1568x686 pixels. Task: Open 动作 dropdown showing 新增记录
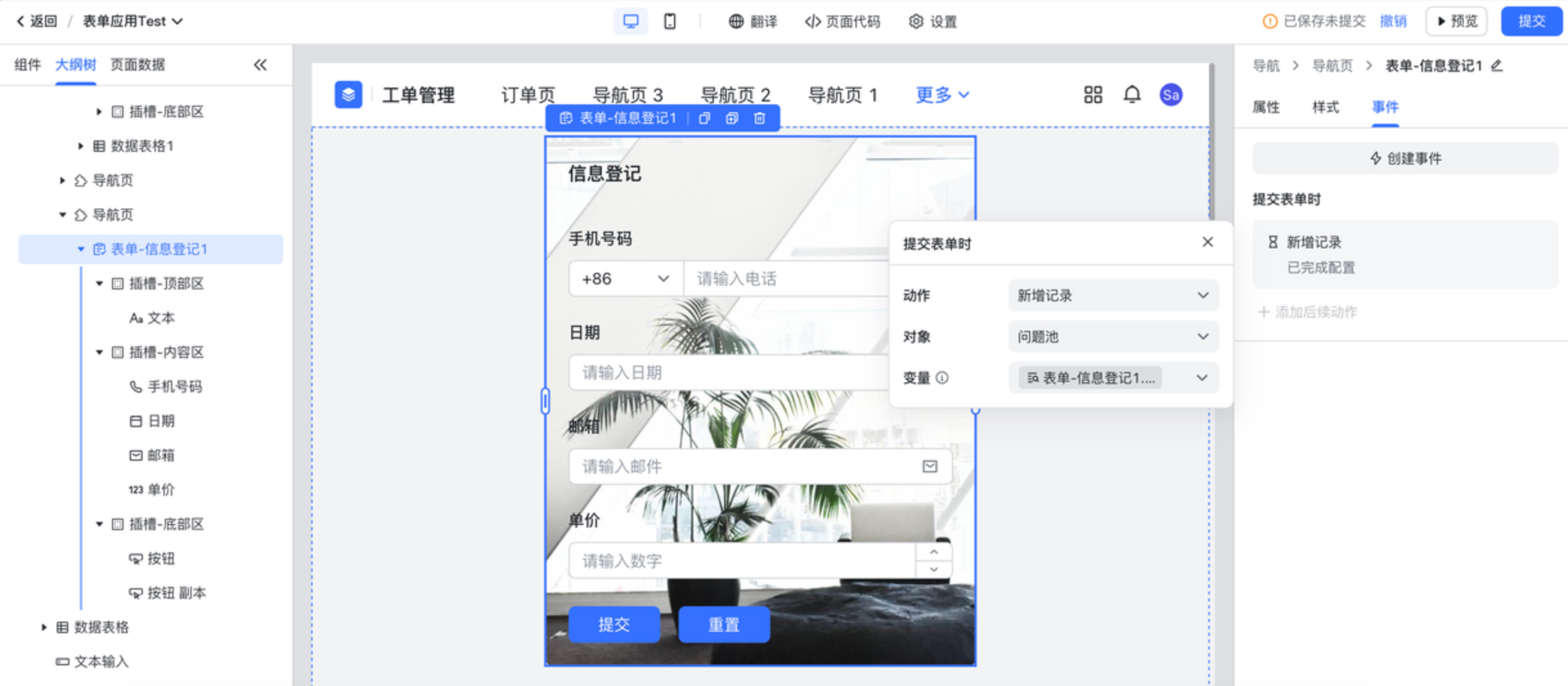point(1113,295)
